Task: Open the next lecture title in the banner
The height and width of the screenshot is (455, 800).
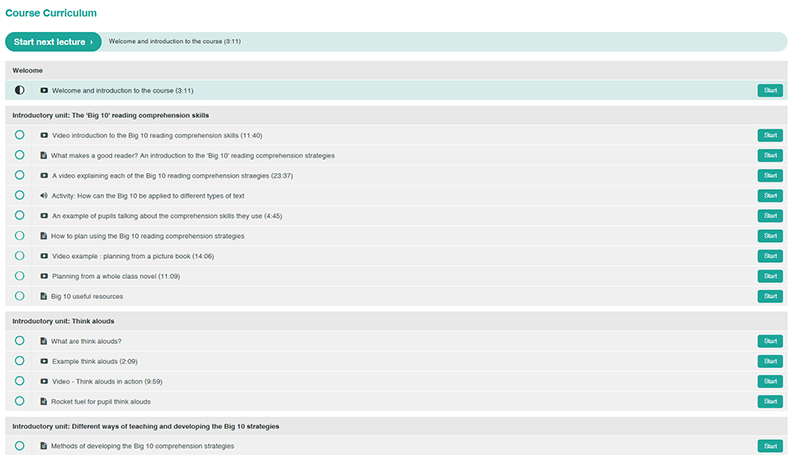Action: tap(174, 41)
